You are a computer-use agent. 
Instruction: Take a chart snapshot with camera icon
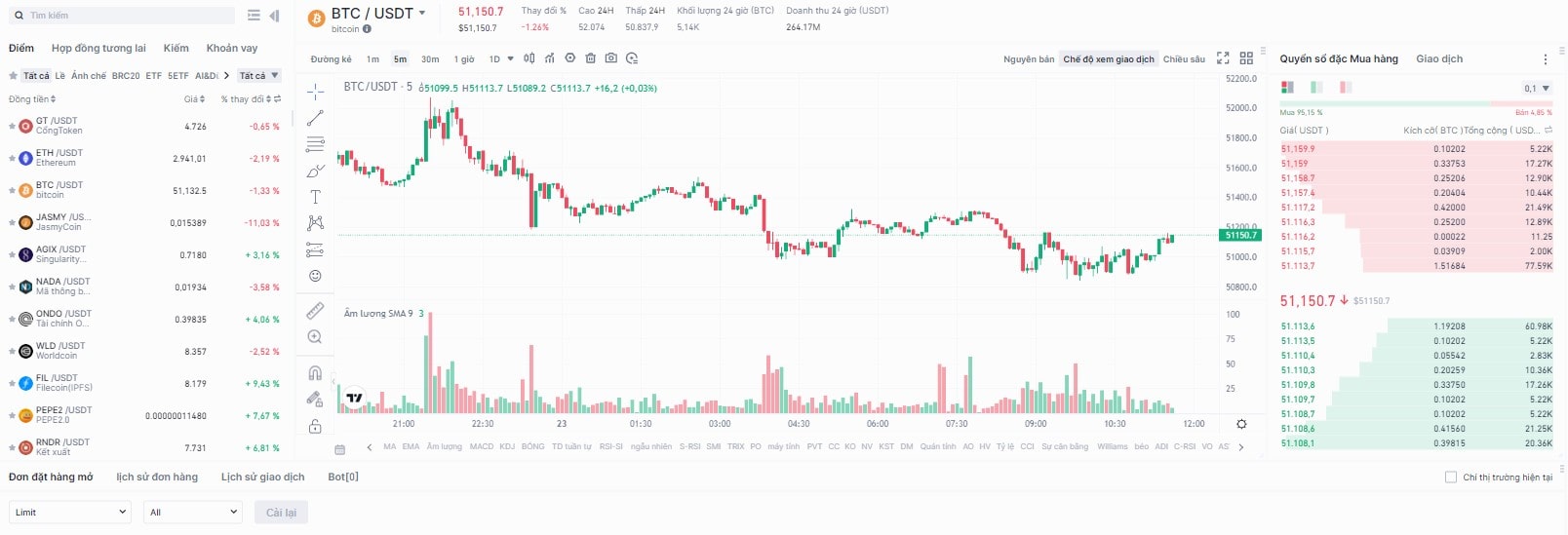[x=610, y=58]
